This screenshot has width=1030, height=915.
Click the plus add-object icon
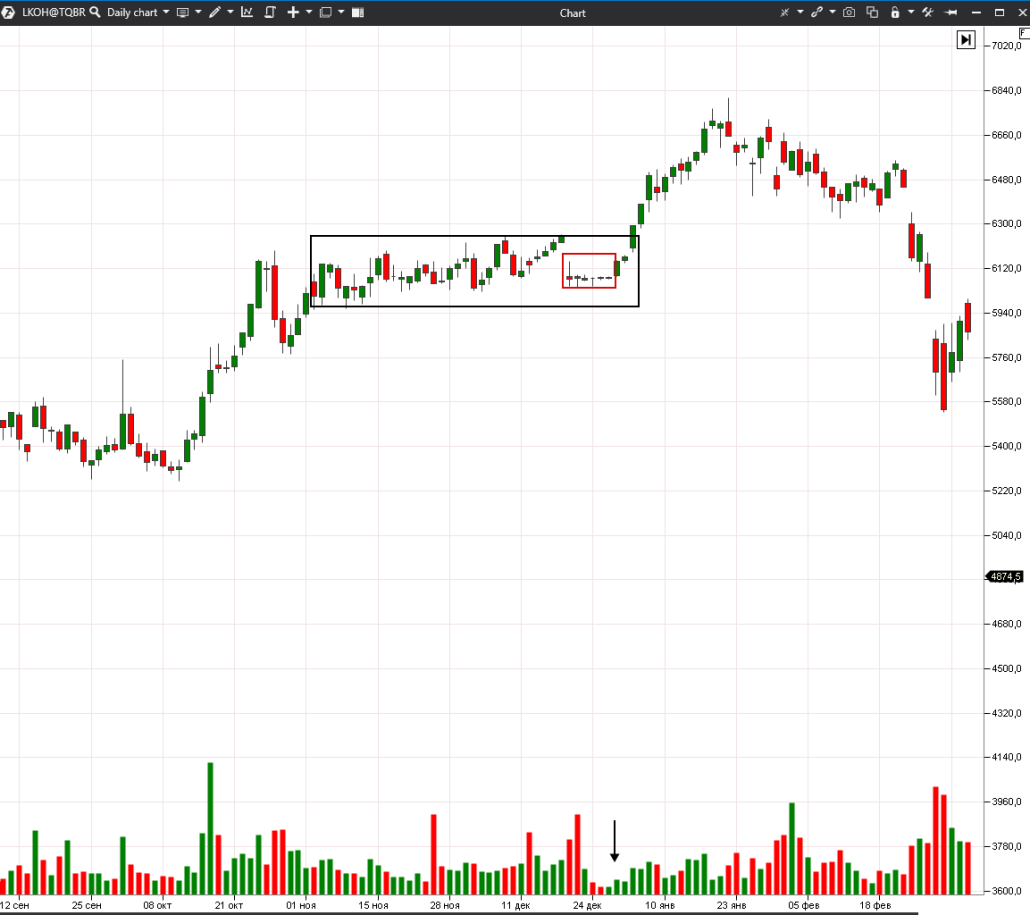pyautogui.click(x=293, y=13)
